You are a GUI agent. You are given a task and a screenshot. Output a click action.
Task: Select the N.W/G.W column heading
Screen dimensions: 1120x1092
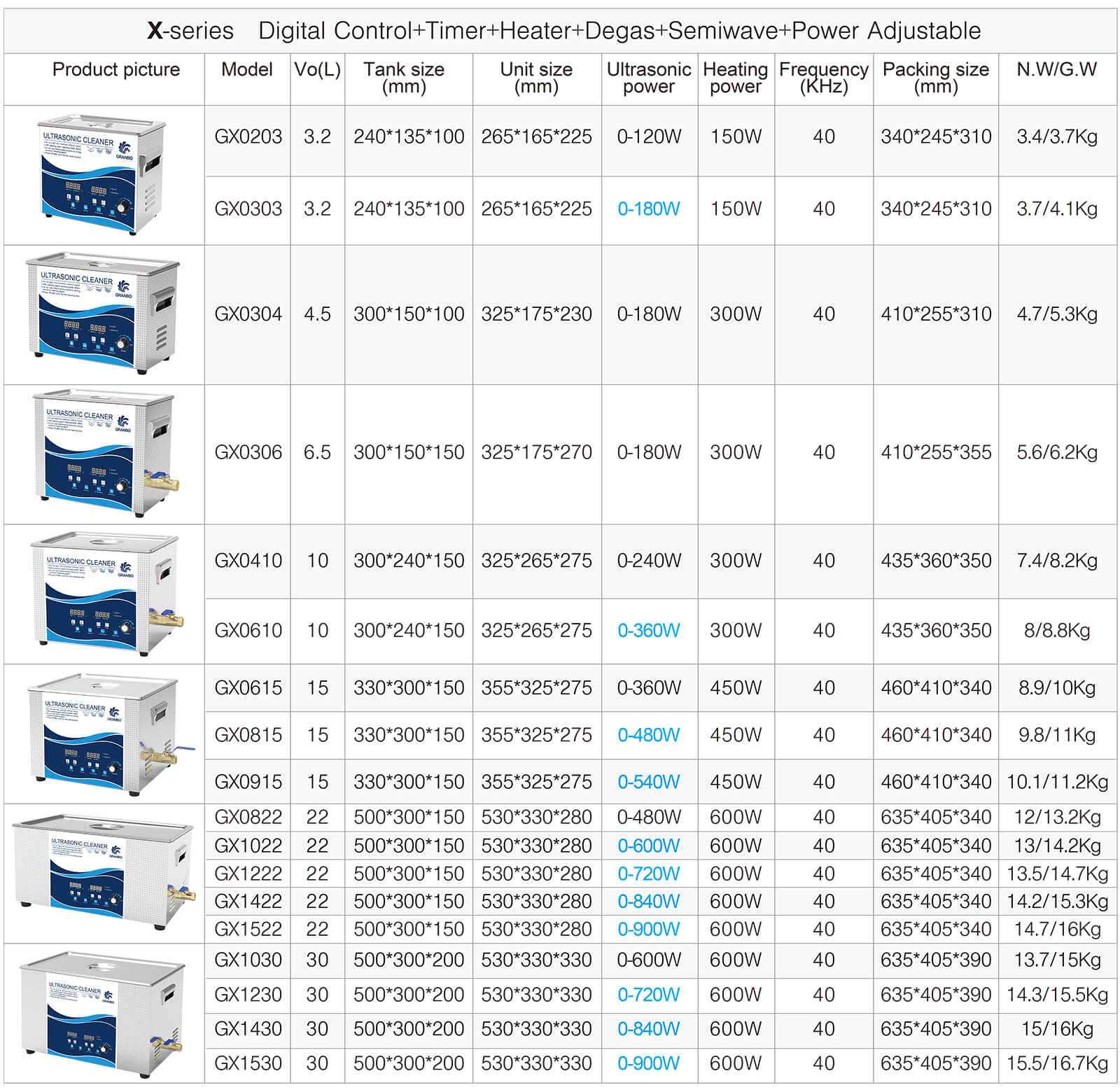(1056, 70)
